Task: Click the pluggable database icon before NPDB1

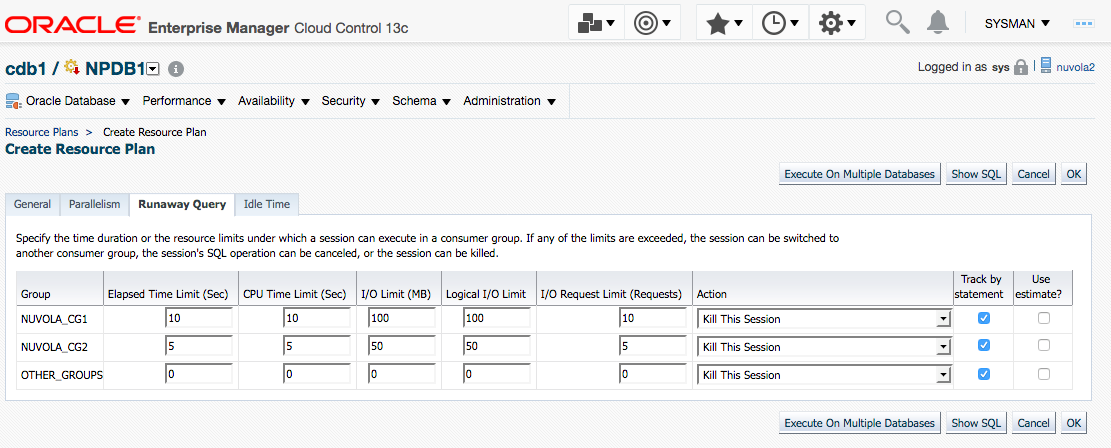Action: tap(72, 67)
